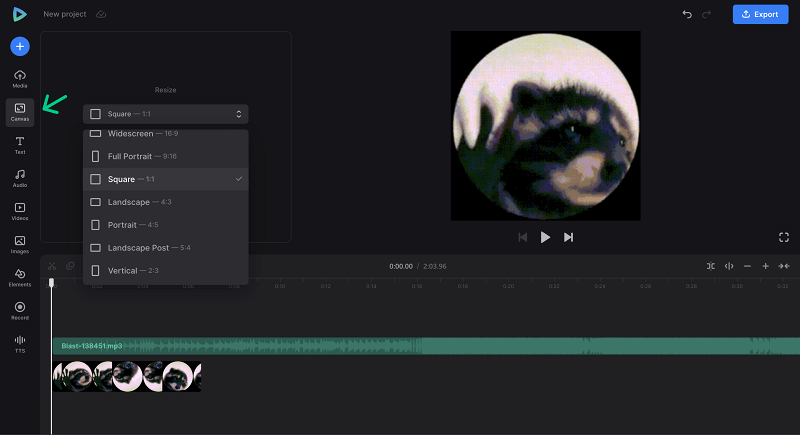The image size is (800, 435).
Task: Choose Widescreen 16:9 option
Action: tap(166, 134)
